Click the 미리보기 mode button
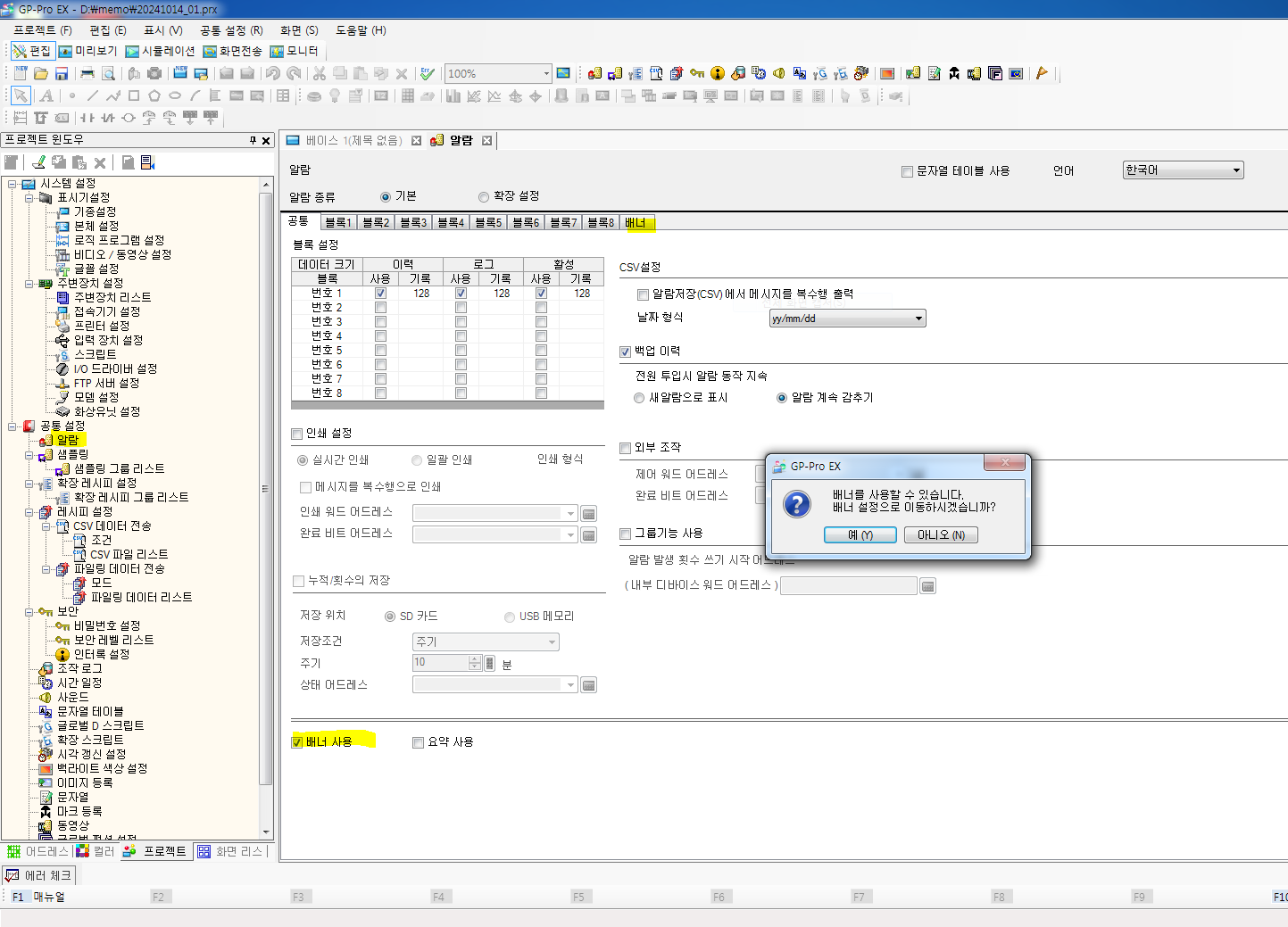Image resolution: width=1288 pixels, height=927 pixels. tap(87, 51)
